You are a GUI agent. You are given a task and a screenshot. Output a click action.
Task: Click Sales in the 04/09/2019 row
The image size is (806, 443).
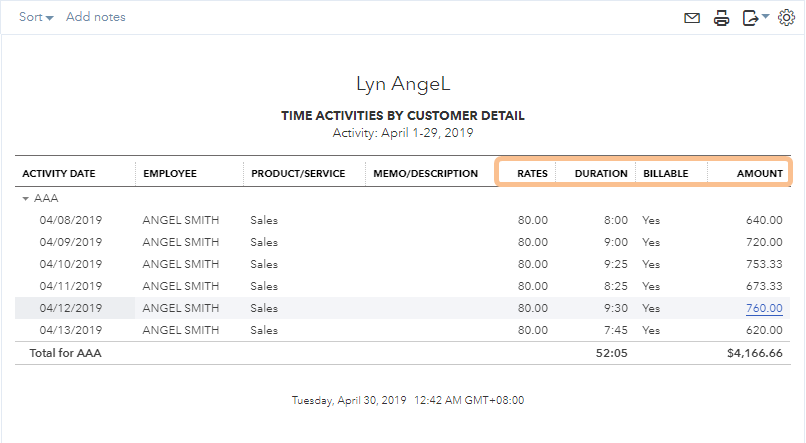264,242
